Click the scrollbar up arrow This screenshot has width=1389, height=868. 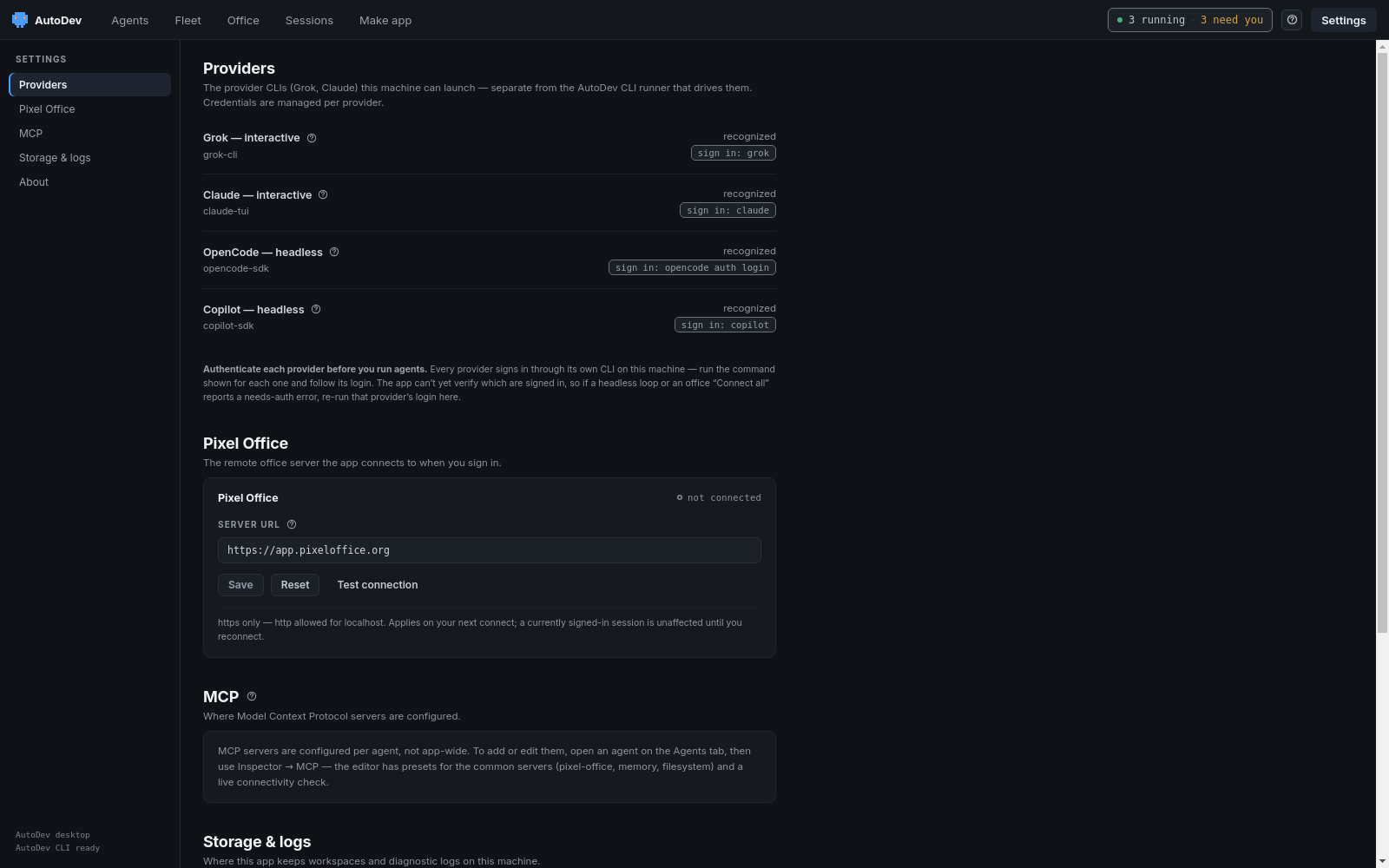pyautogui.click(x=1382, y=46)
